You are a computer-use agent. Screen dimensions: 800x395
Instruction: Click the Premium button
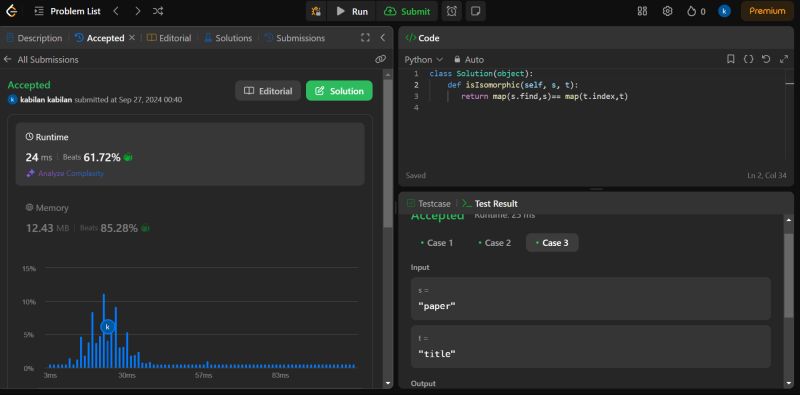[767, 11]
